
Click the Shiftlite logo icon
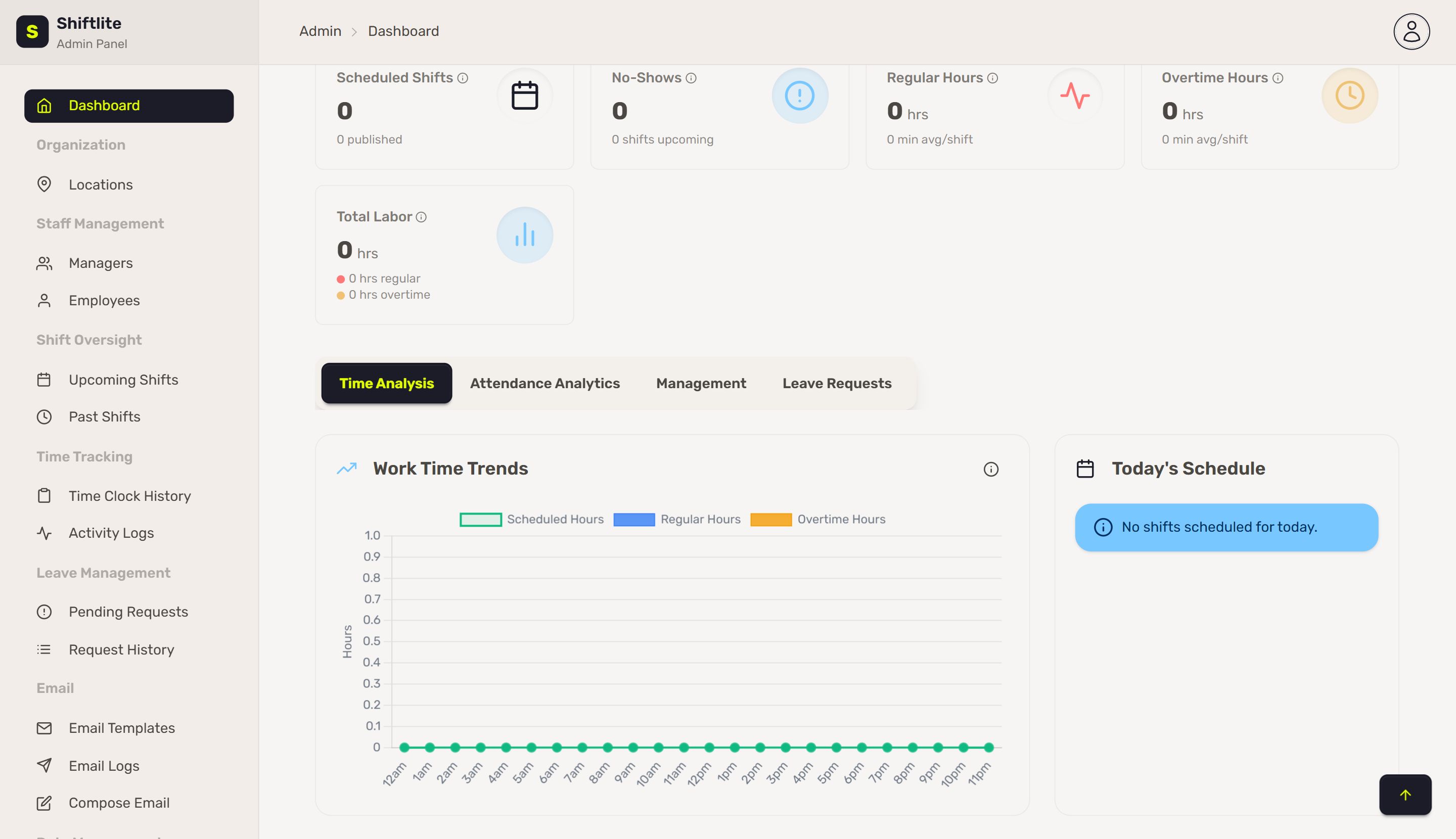click(32, 31)
